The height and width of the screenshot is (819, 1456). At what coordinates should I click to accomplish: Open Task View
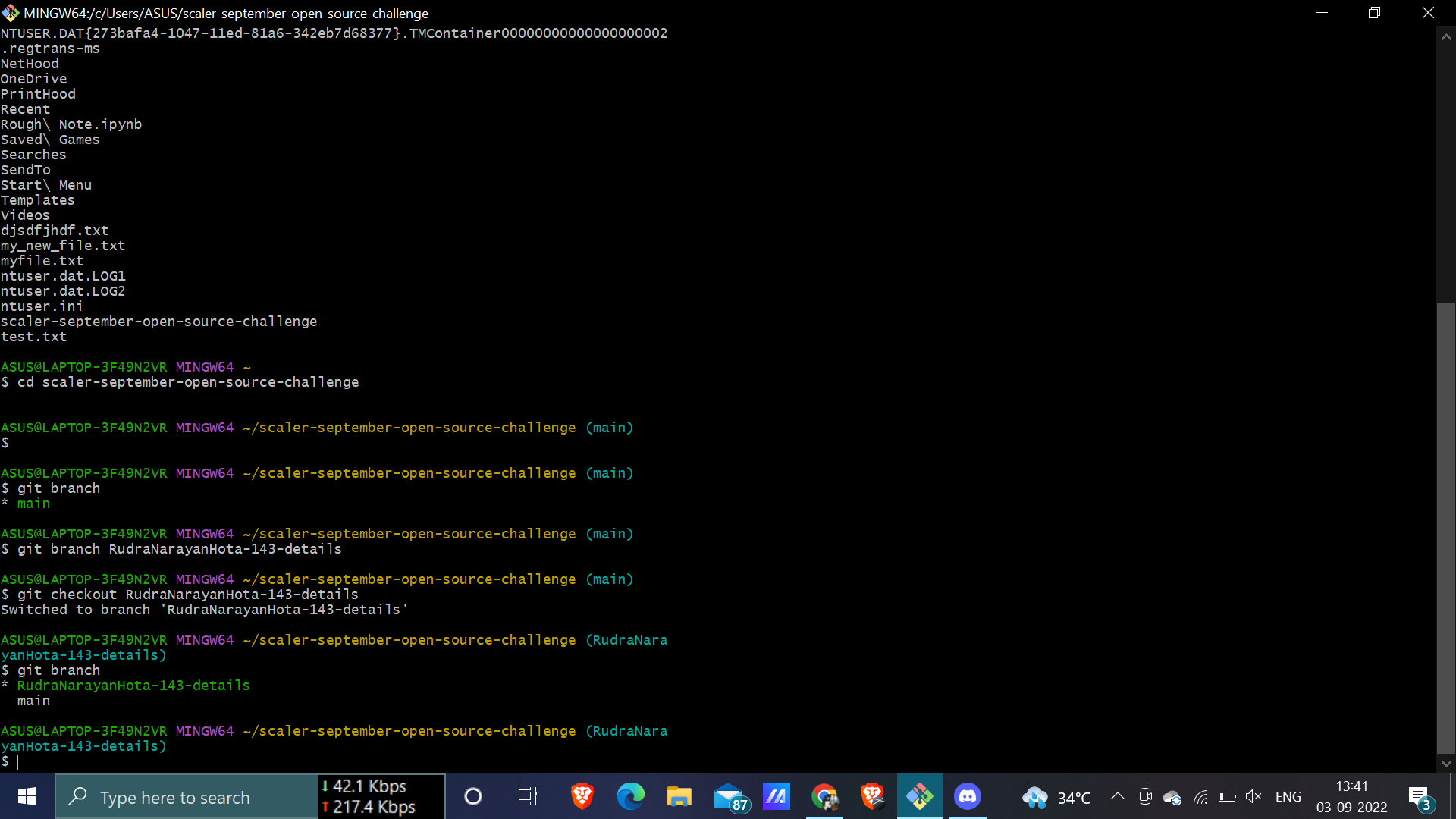pos(527,796)
